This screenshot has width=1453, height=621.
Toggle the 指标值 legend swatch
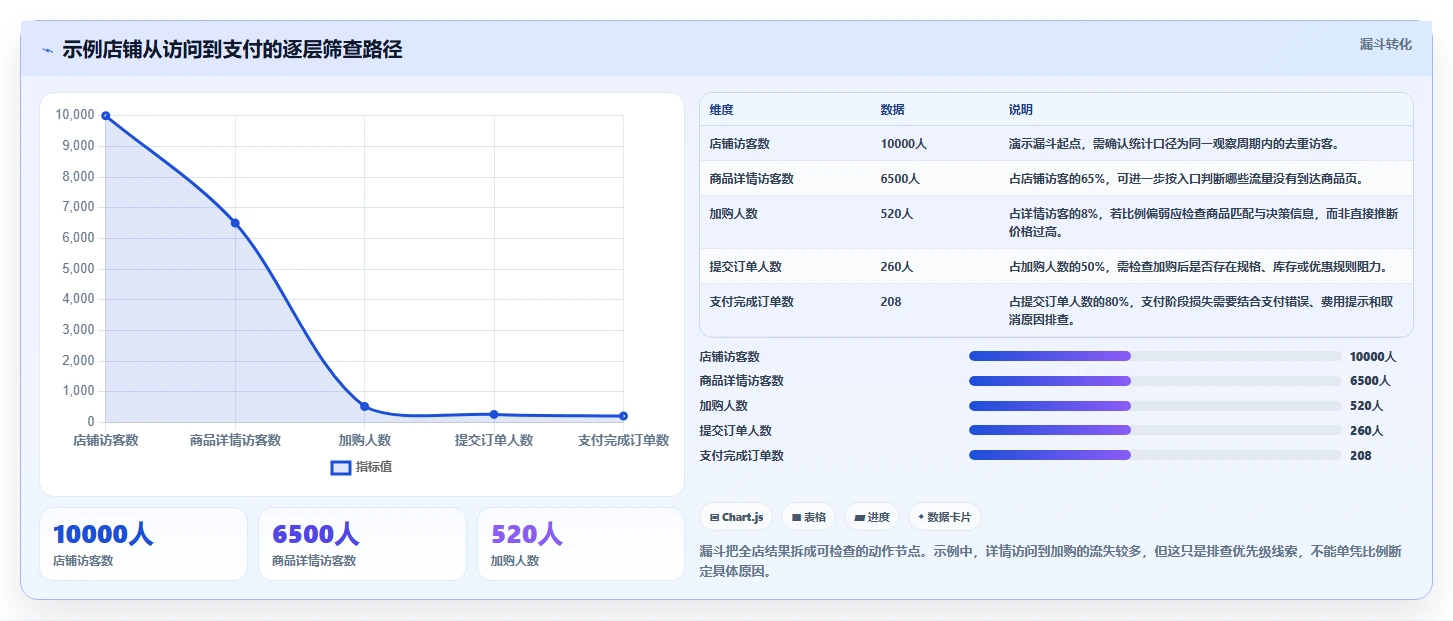tap(341, 467)
